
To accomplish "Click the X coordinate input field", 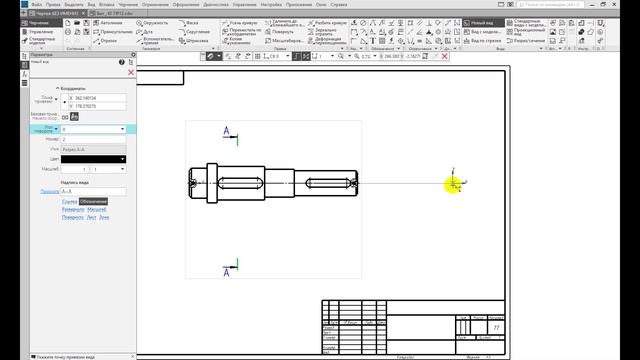I will pos(97,98).
